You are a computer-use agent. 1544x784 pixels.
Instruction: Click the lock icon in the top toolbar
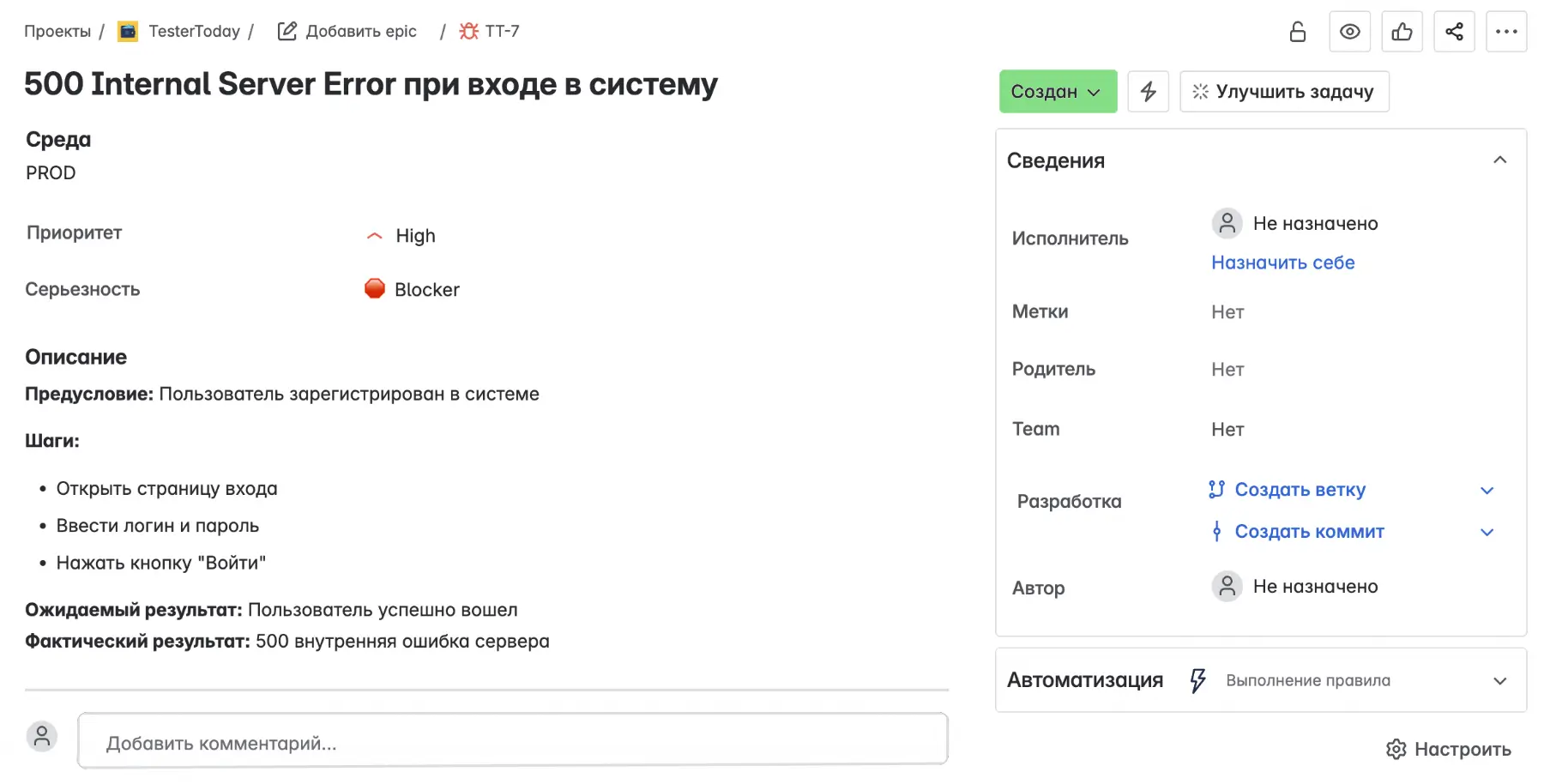1297,31
